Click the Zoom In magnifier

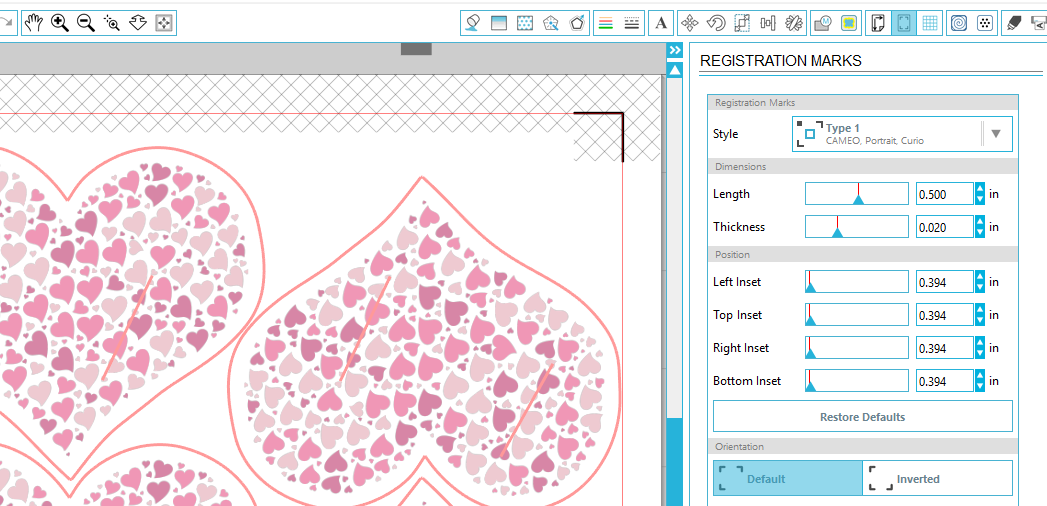[60, 22]
